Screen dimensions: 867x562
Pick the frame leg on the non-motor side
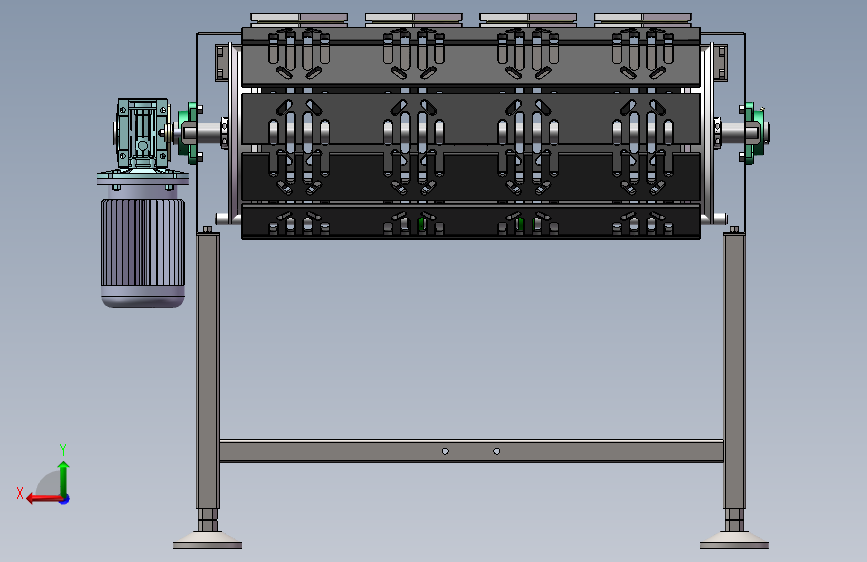coord(734,371)
